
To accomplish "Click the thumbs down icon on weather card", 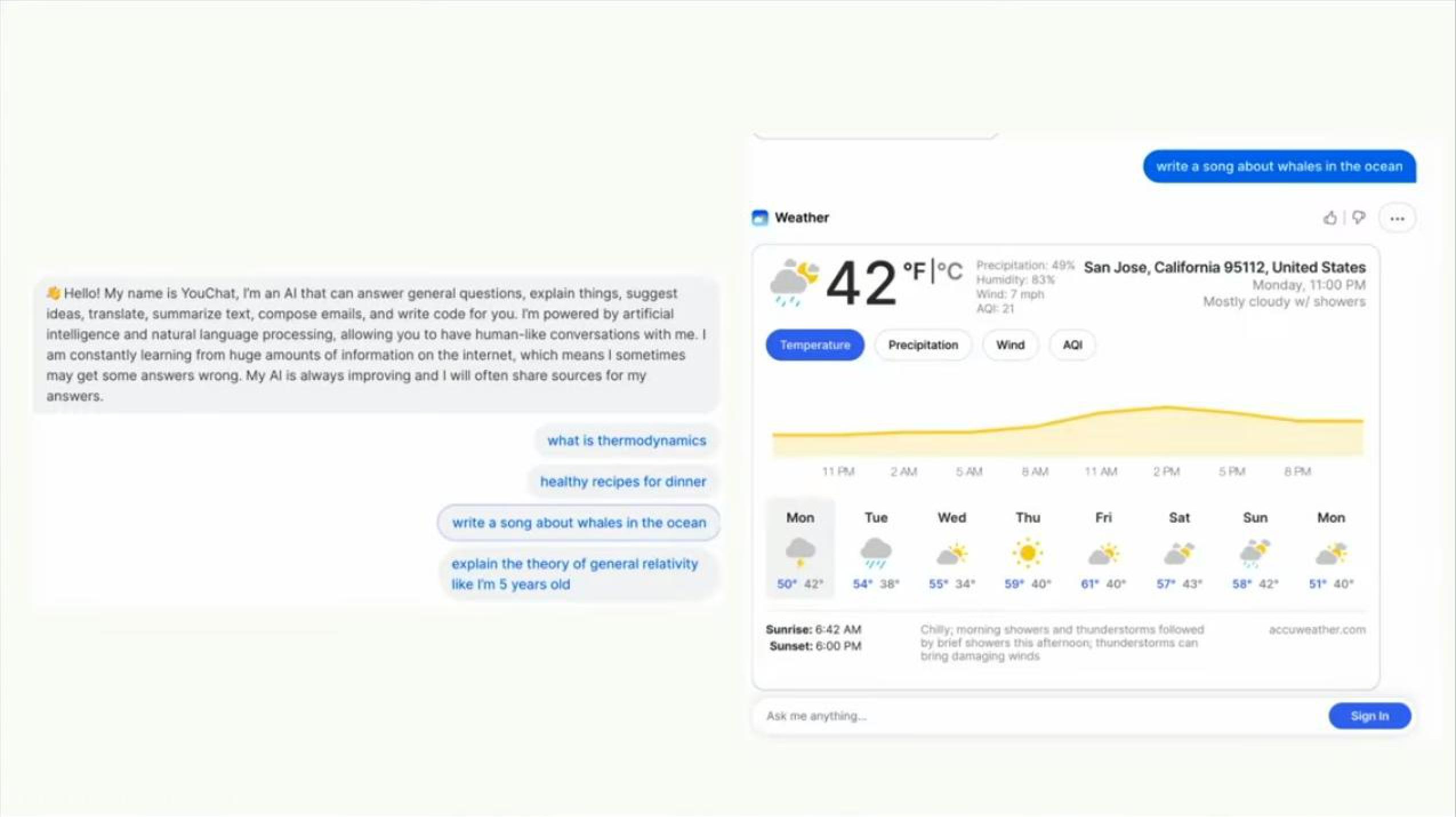I will (x=1358, y=218).
